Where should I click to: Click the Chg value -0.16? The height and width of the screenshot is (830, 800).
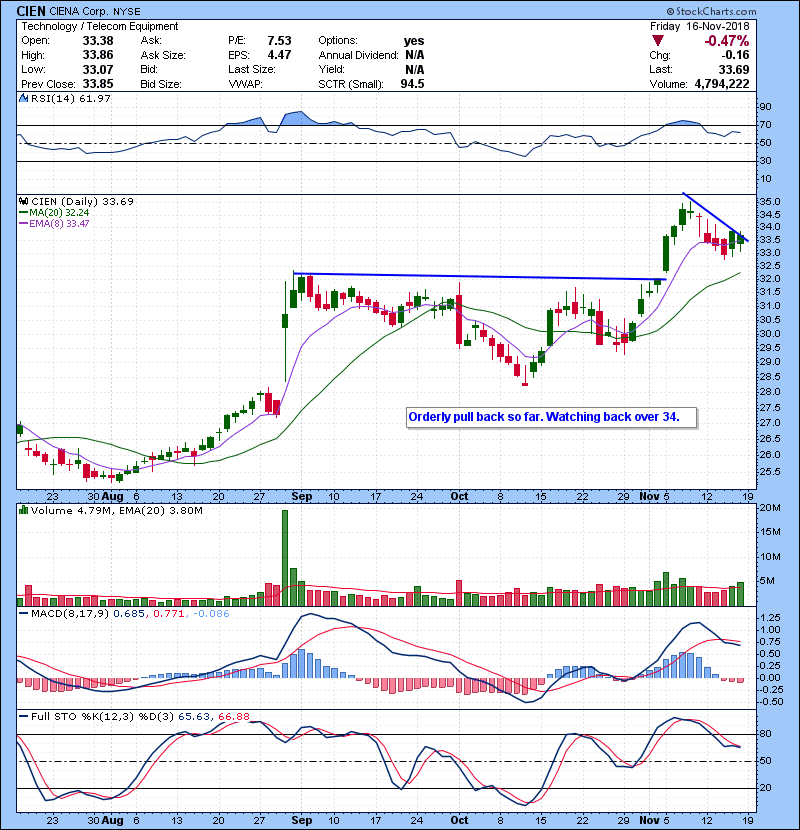(735, 55)
